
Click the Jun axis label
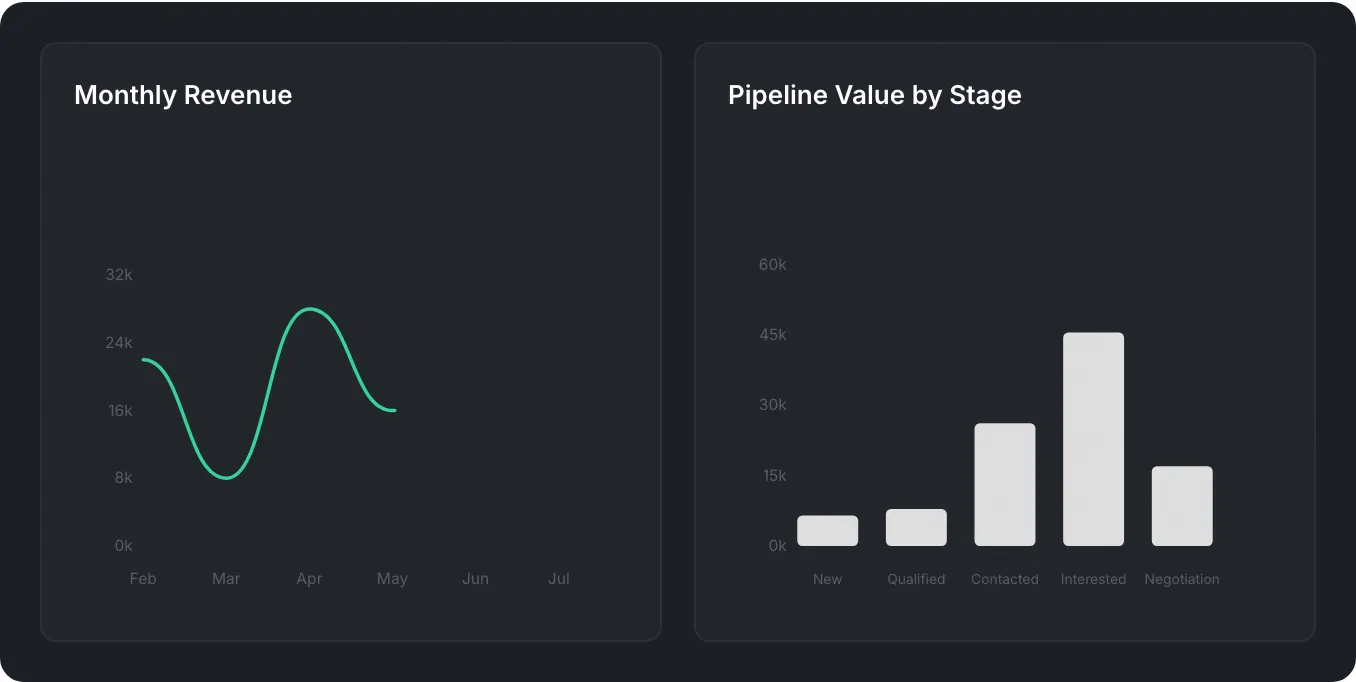[475, 578]
